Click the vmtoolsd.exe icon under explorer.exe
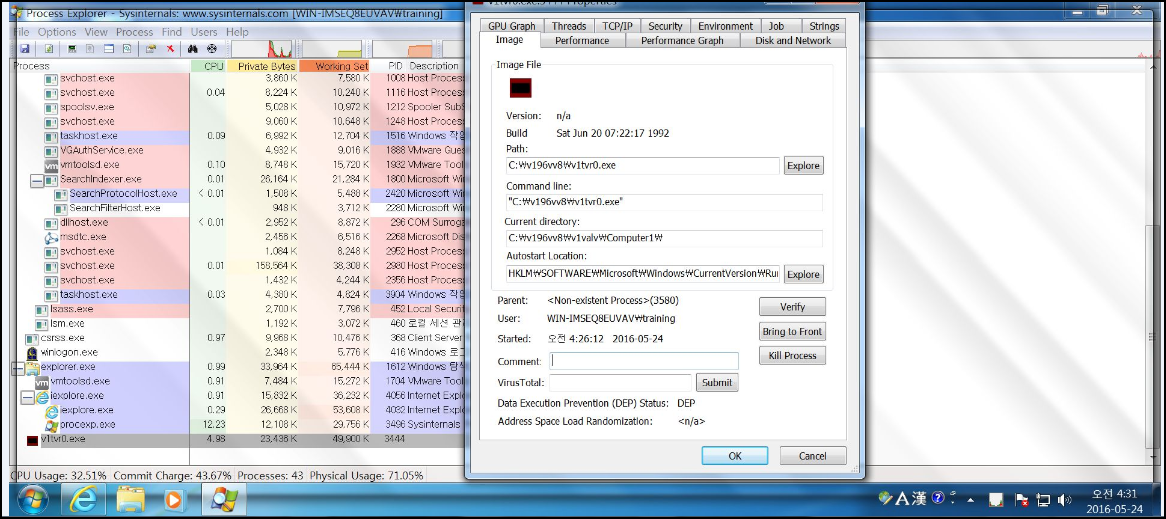The width and height of the screenshot is (1166, 519). pos(41,381)
